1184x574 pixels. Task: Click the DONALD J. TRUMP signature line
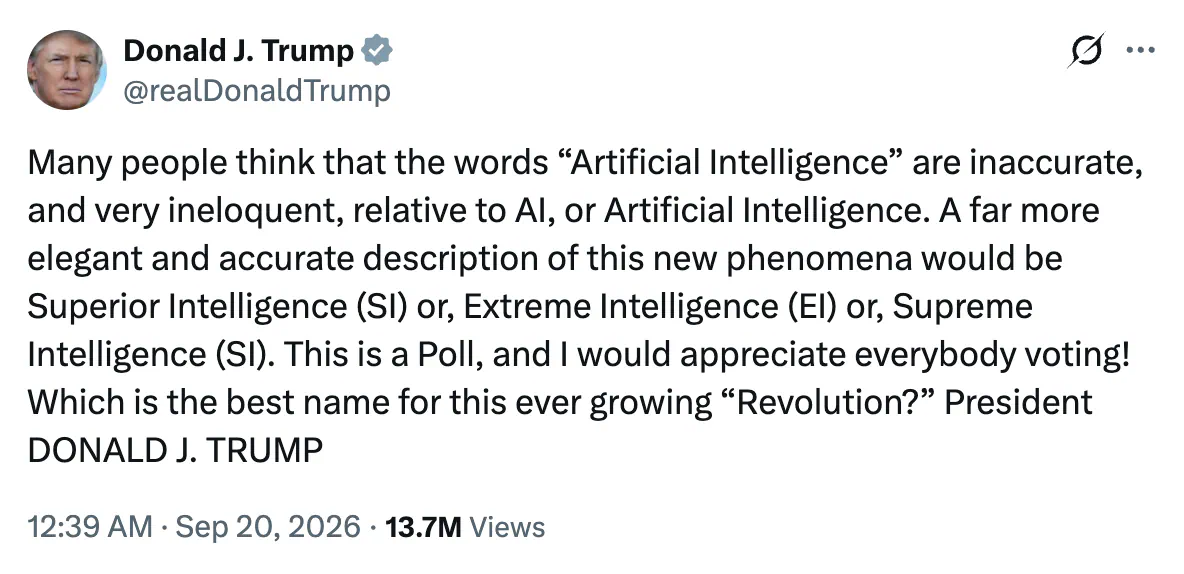coord(175,451)
